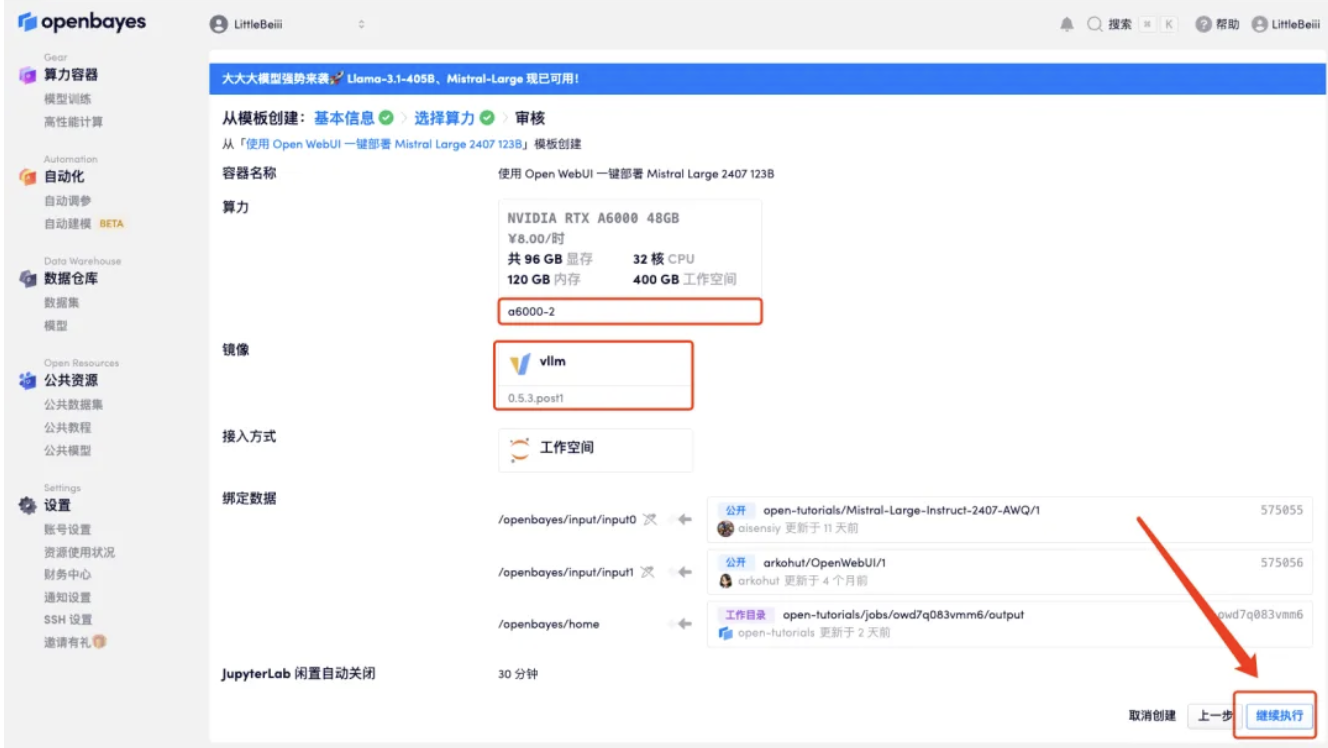Open 公共教程 in the sidebar

point(68,428)
